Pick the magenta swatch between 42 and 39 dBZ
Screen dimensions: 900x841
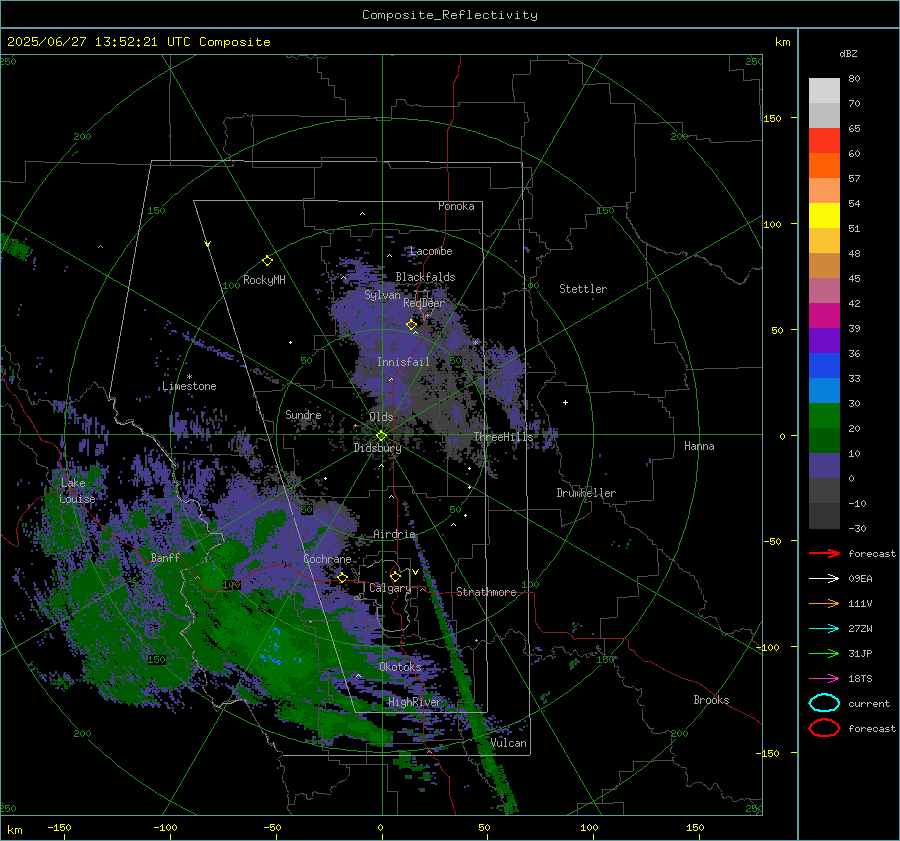(x=824, y=316)
